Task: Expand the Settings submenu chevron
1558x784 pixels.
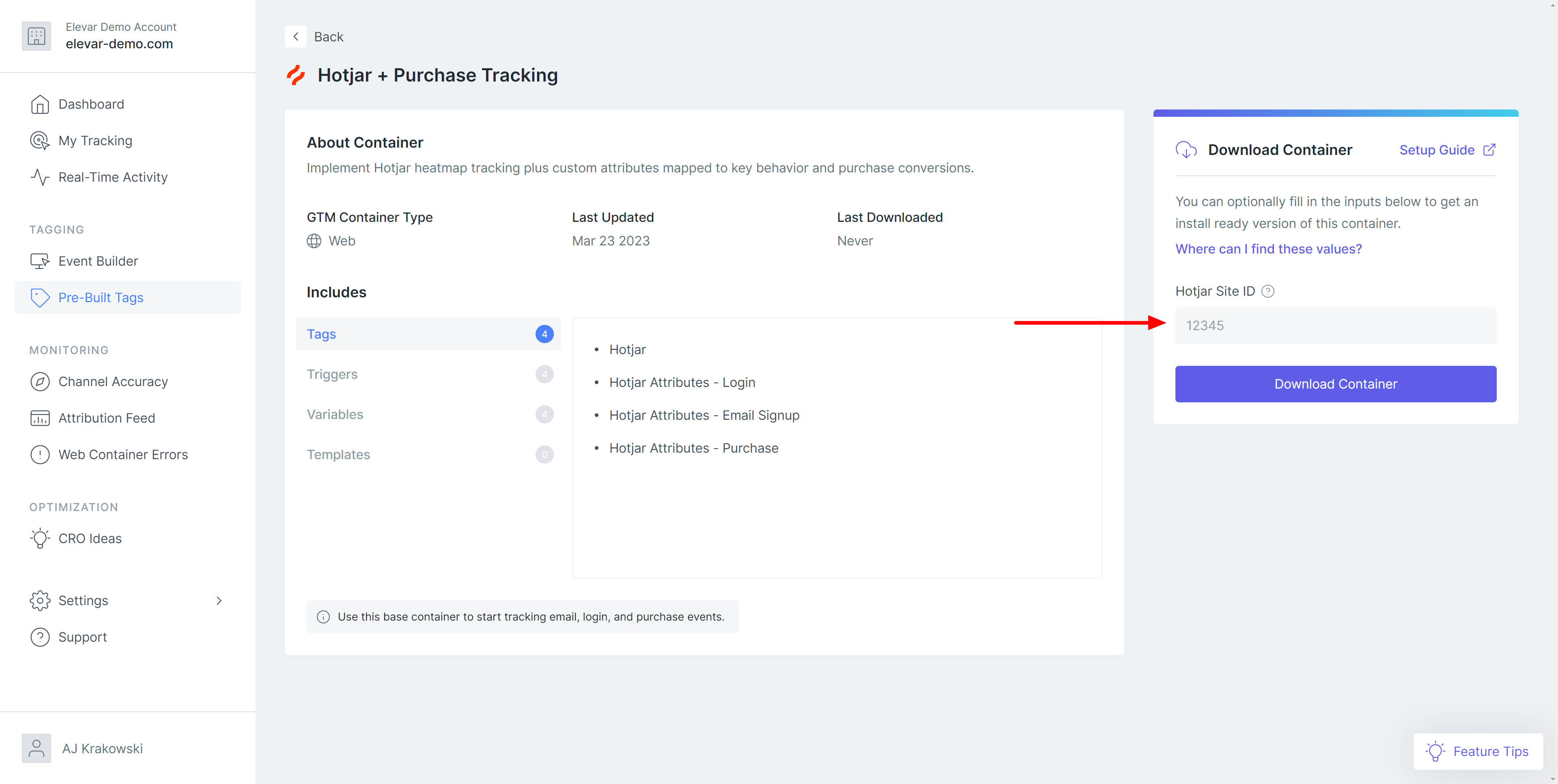Action: click(x=219, y=601)
